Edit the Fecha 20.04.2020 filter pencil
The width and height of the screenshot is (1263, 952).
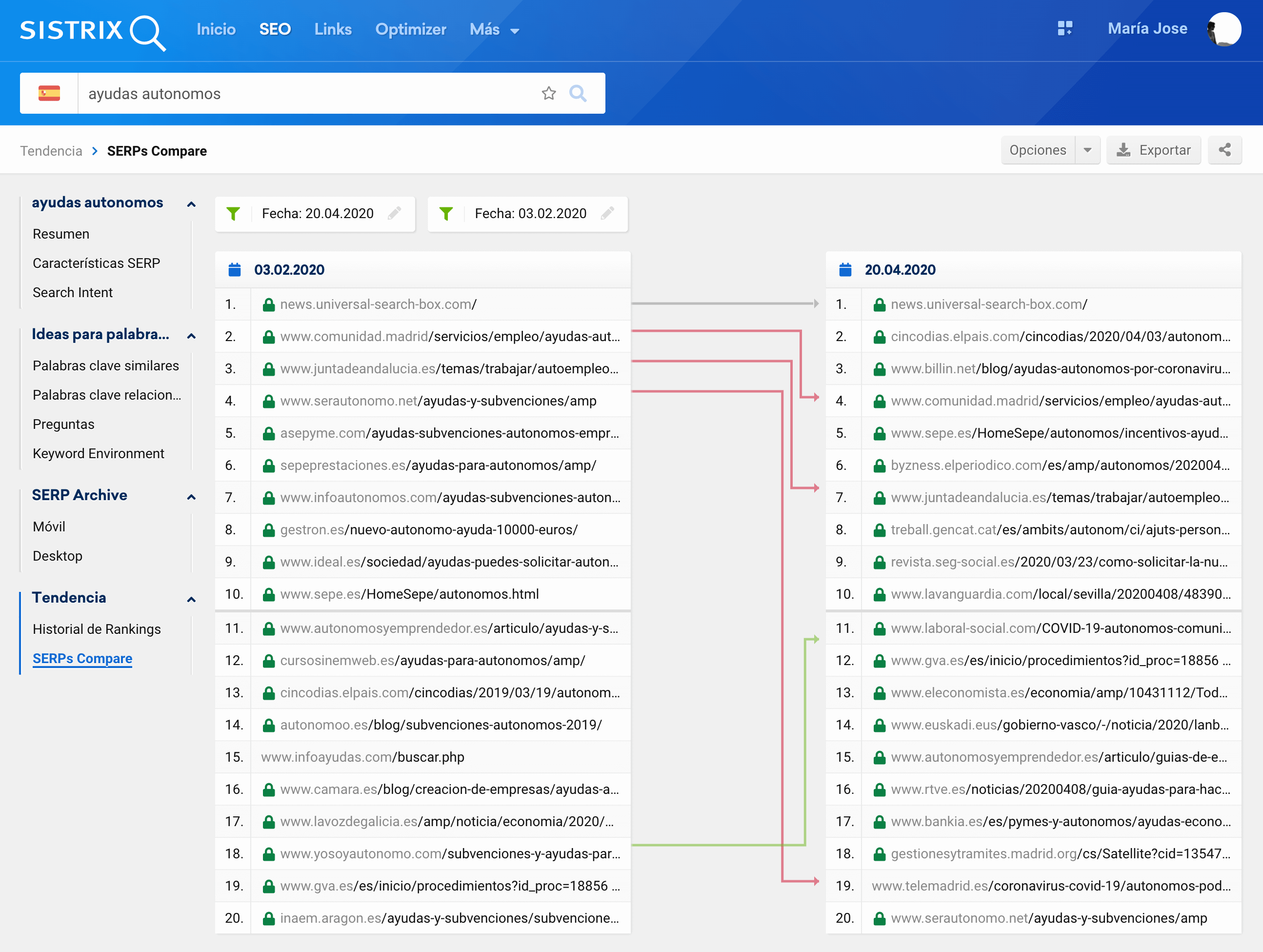(x=394, y=214)
